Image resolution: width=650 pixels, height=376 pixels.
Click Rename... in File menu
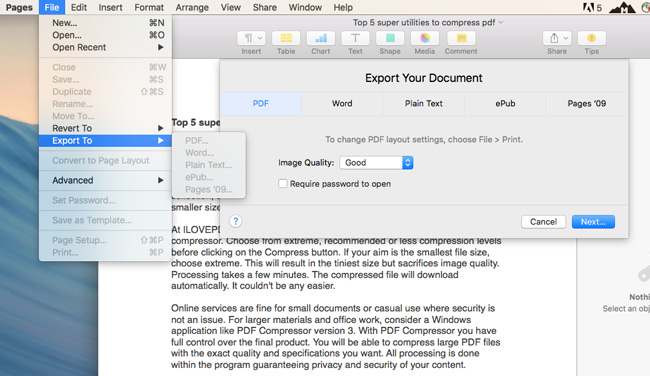(105, 104)
